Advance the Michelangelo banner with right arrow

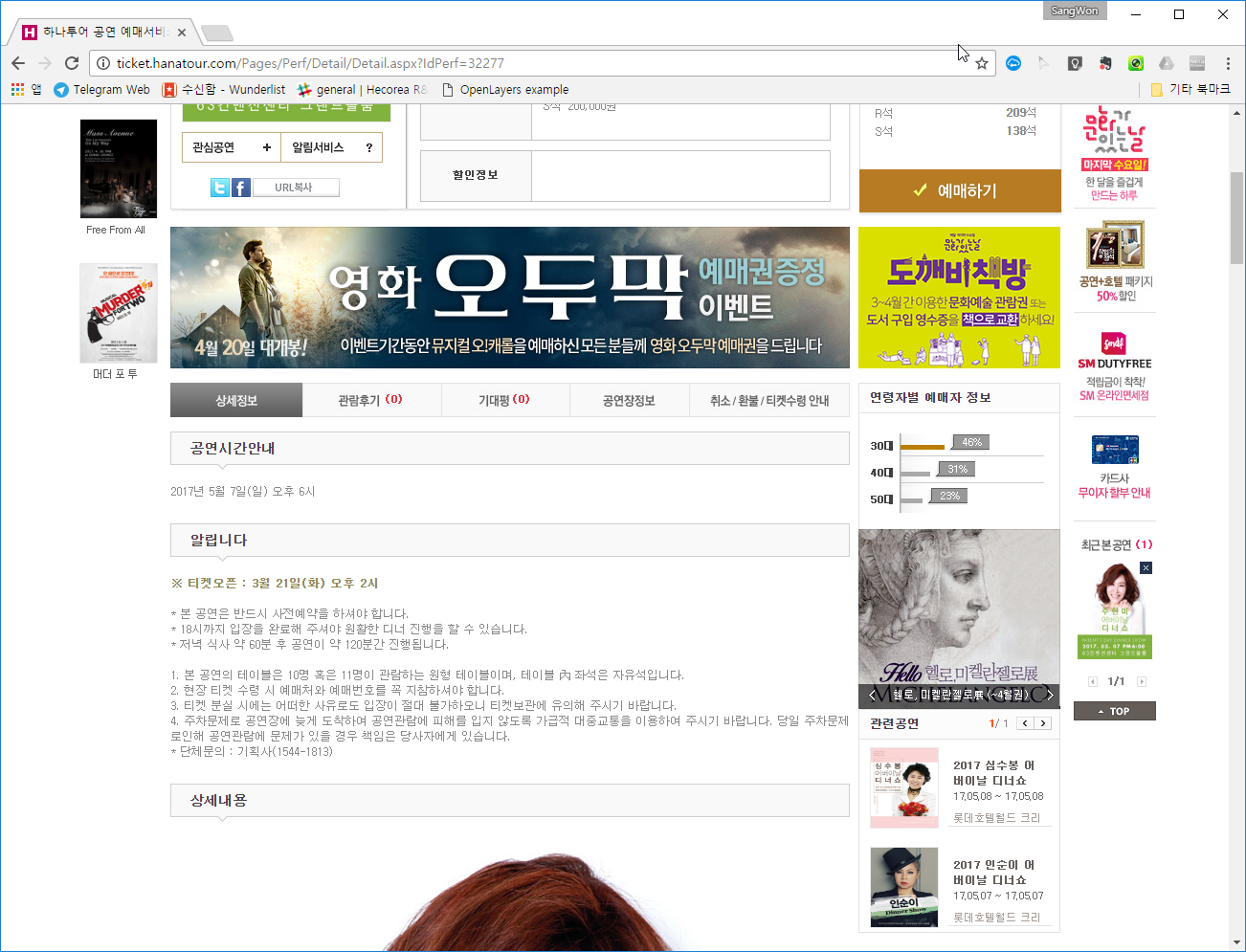tap(1050, 695)
